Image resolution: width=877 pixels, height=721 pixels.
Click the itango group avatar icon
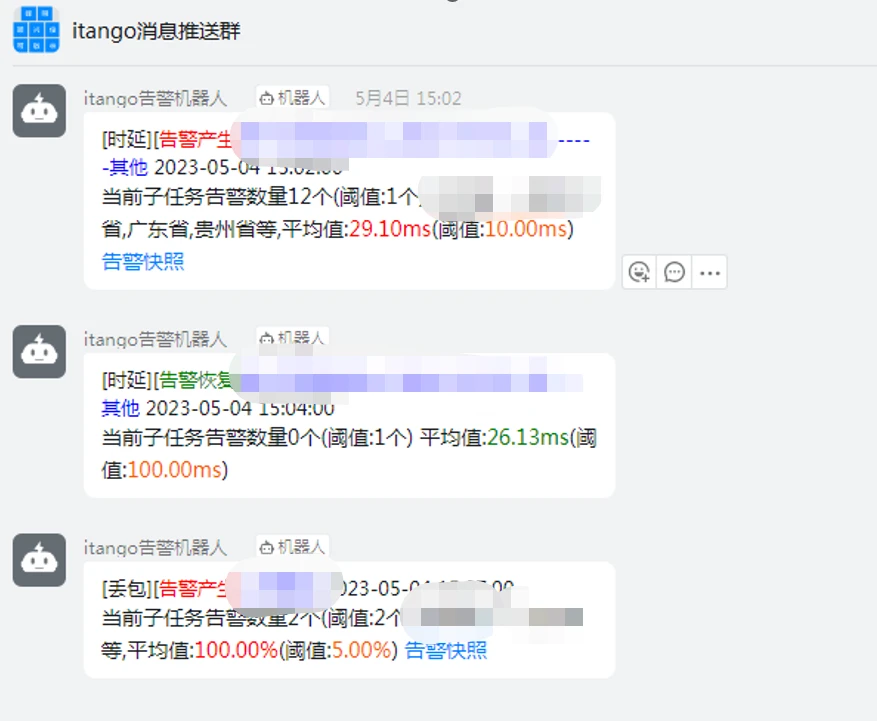(x=36, y=30)
